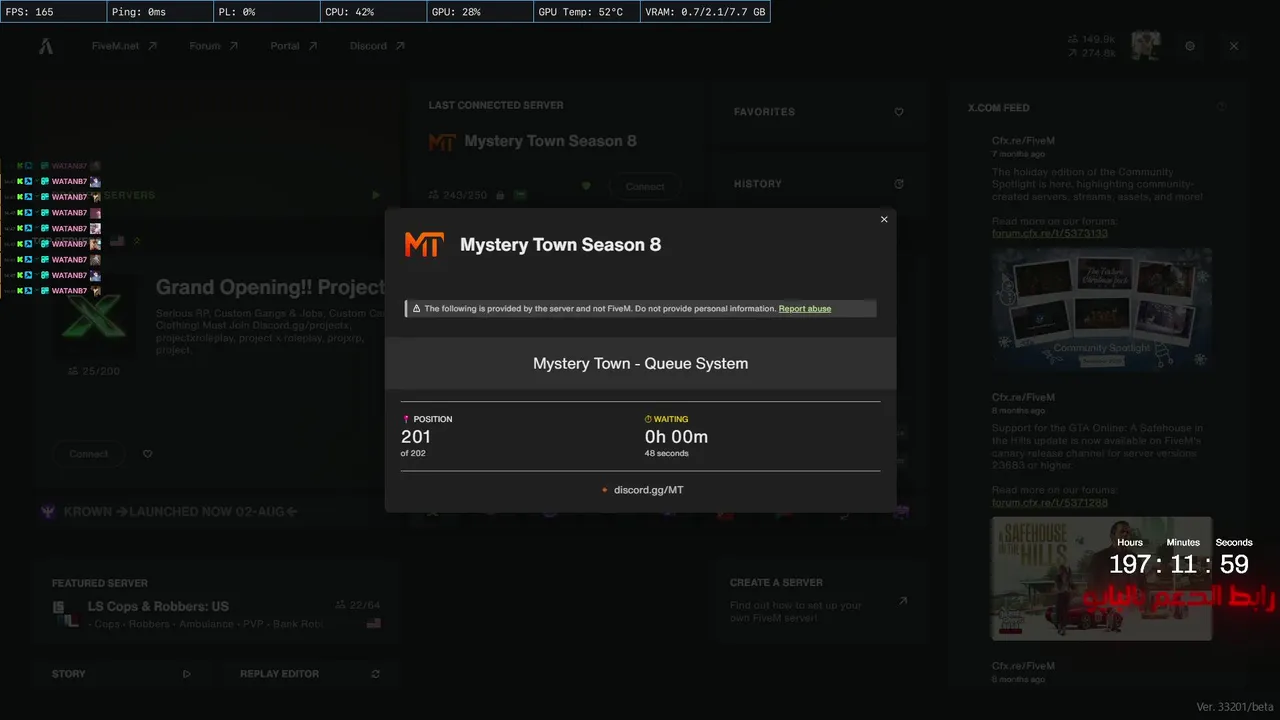Open the FiveM.net link
Viewport: 1280px width, 720px height.
tap(124, 46)
